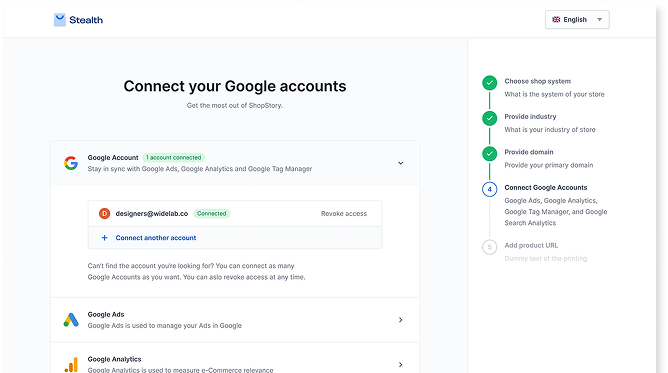The height and width of the screenshot is (373, 668).
Task: Click the UK flag icon in language selector
Action: [556, 20]
